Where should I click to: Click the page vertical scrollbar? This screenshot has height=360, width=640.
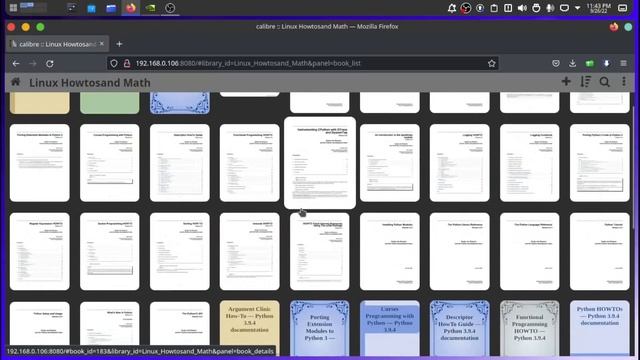[x=633, y=167]
